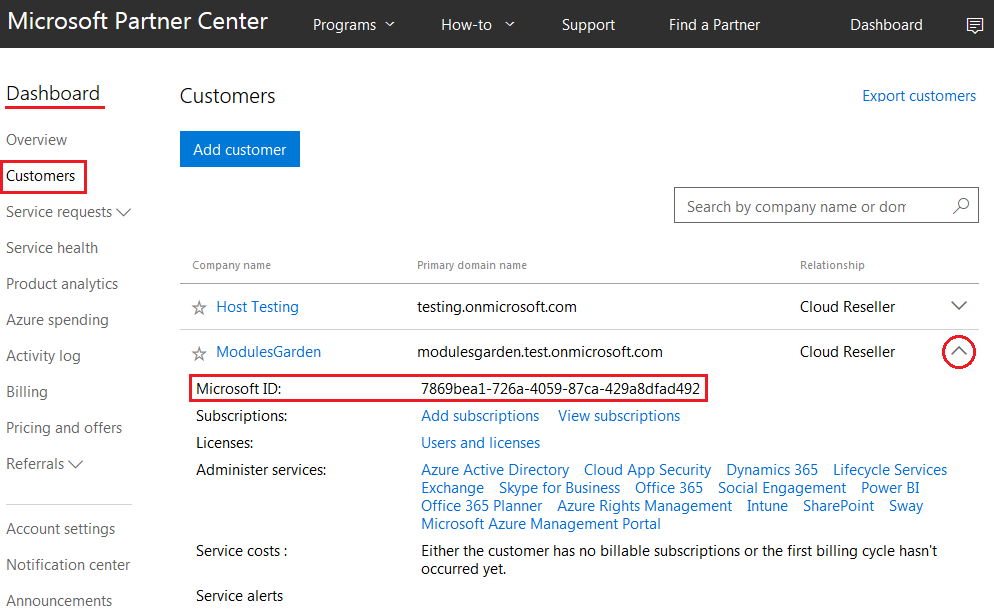The width and height of the screenshot is (994, 615).
Task: Select Overview in sidebar
Action: click(36, 139)
